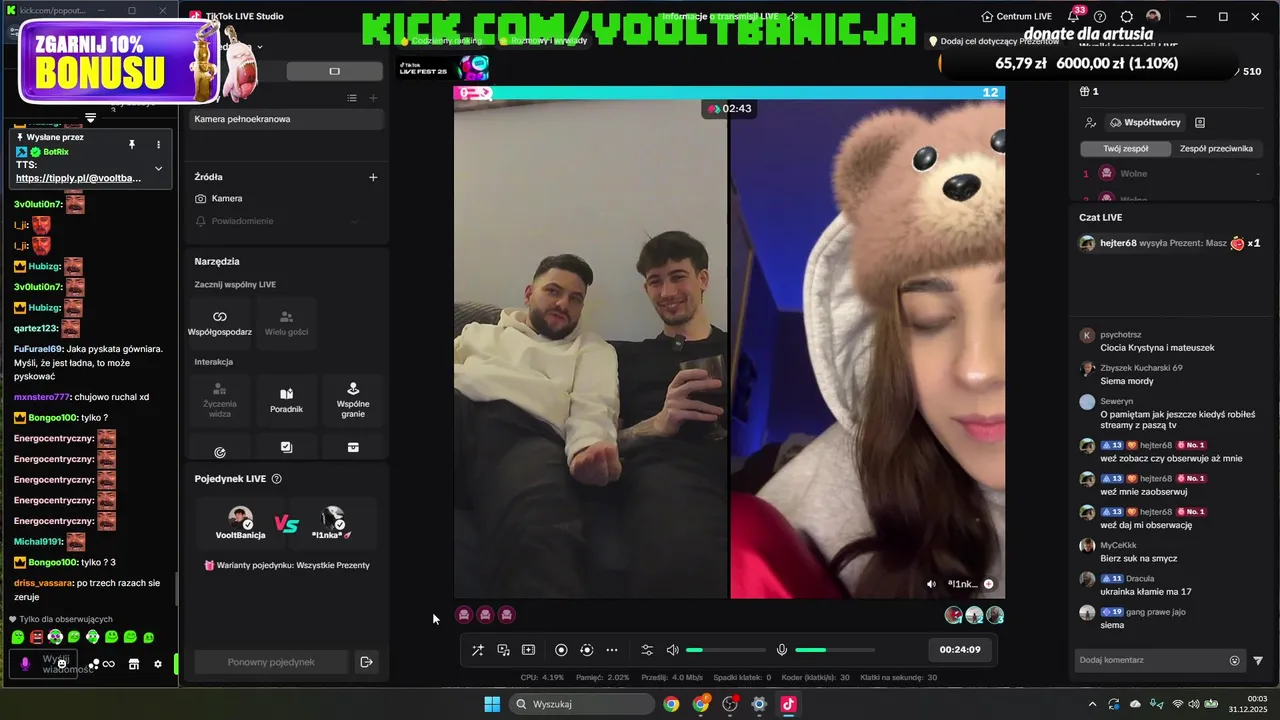Viewport: 1280px width, 720px height.
Task: Open the TikTok LIVE FEST 25 banner
Action: point(443,67)
